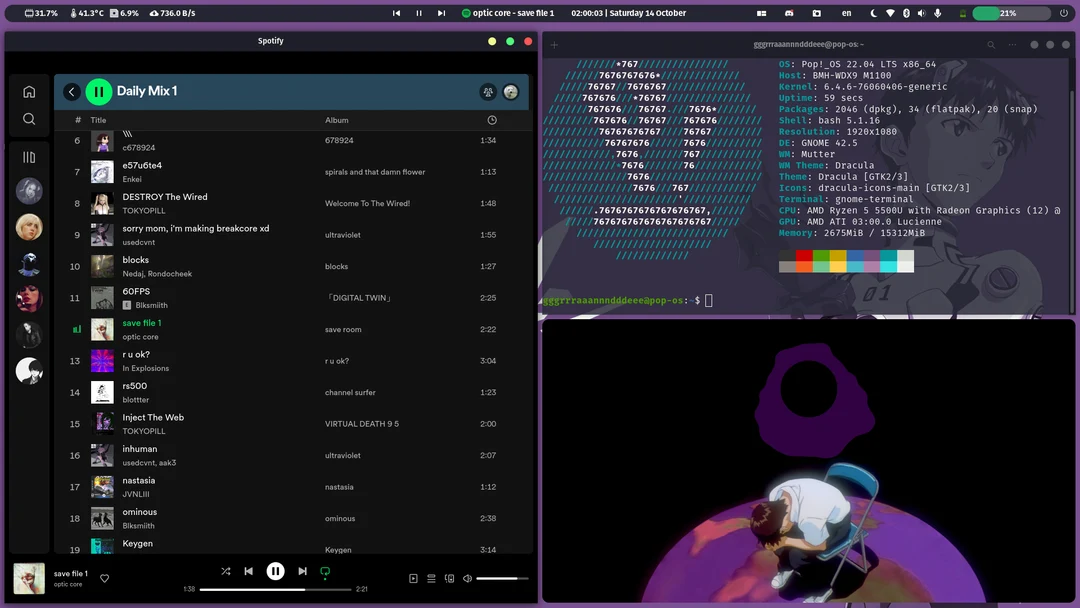The image size is (1080, 608).
Task: Open Spotify Home from the sidebar
Action: [x=29, y=90]
